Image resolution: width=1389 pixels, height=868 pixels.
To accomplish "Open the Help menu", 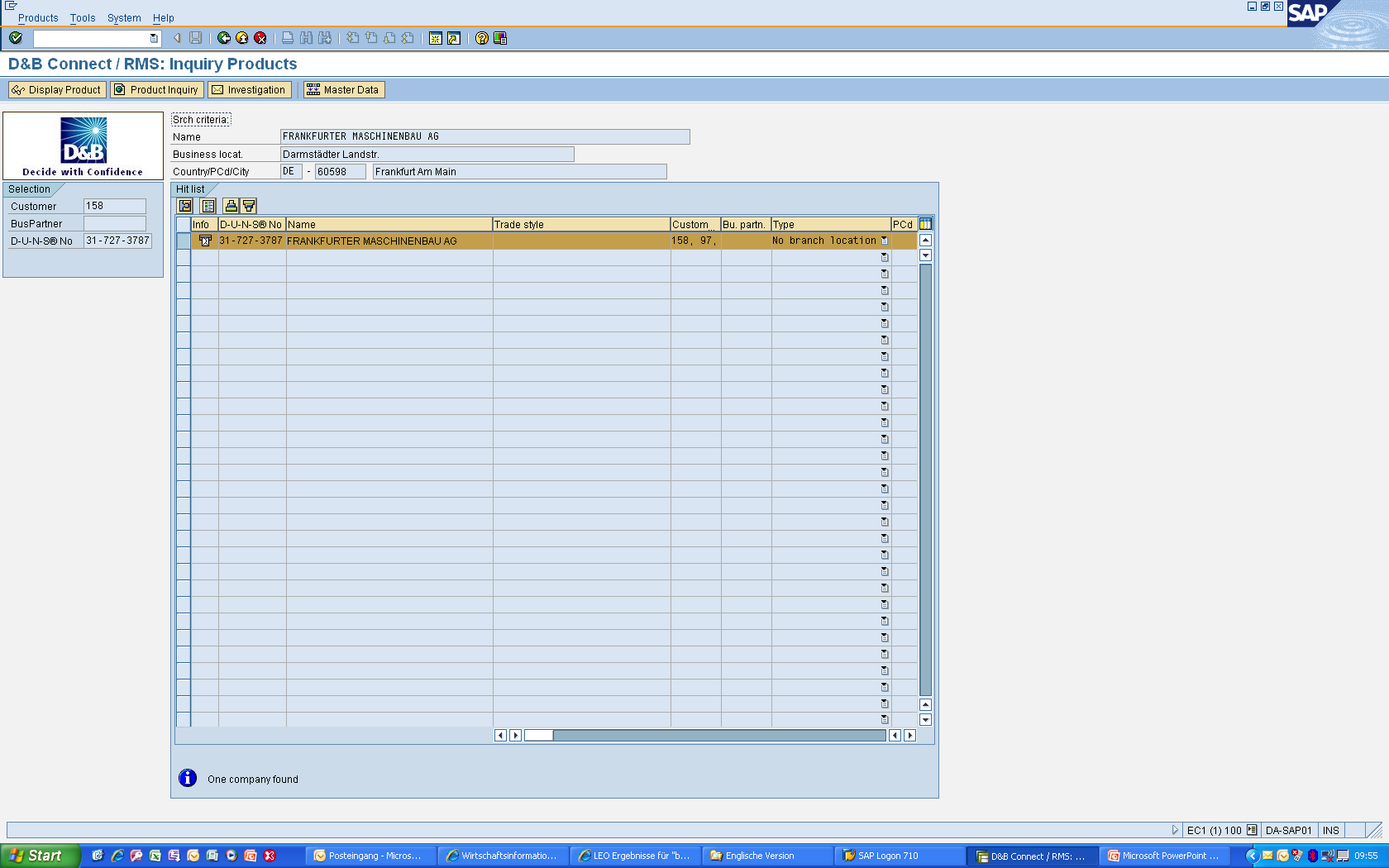I will (x=164, y=17).
